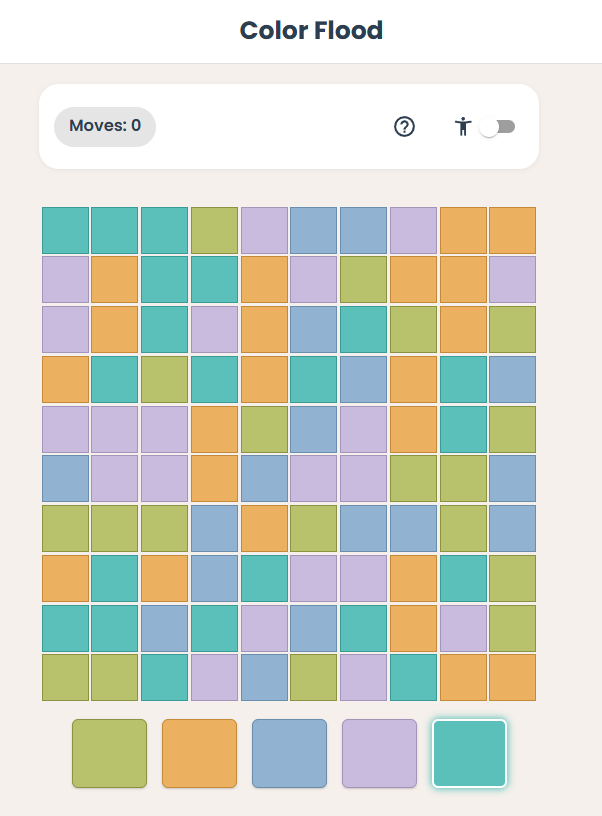
Task: Flood with the purple color swatch
Action: pos(379,753)
